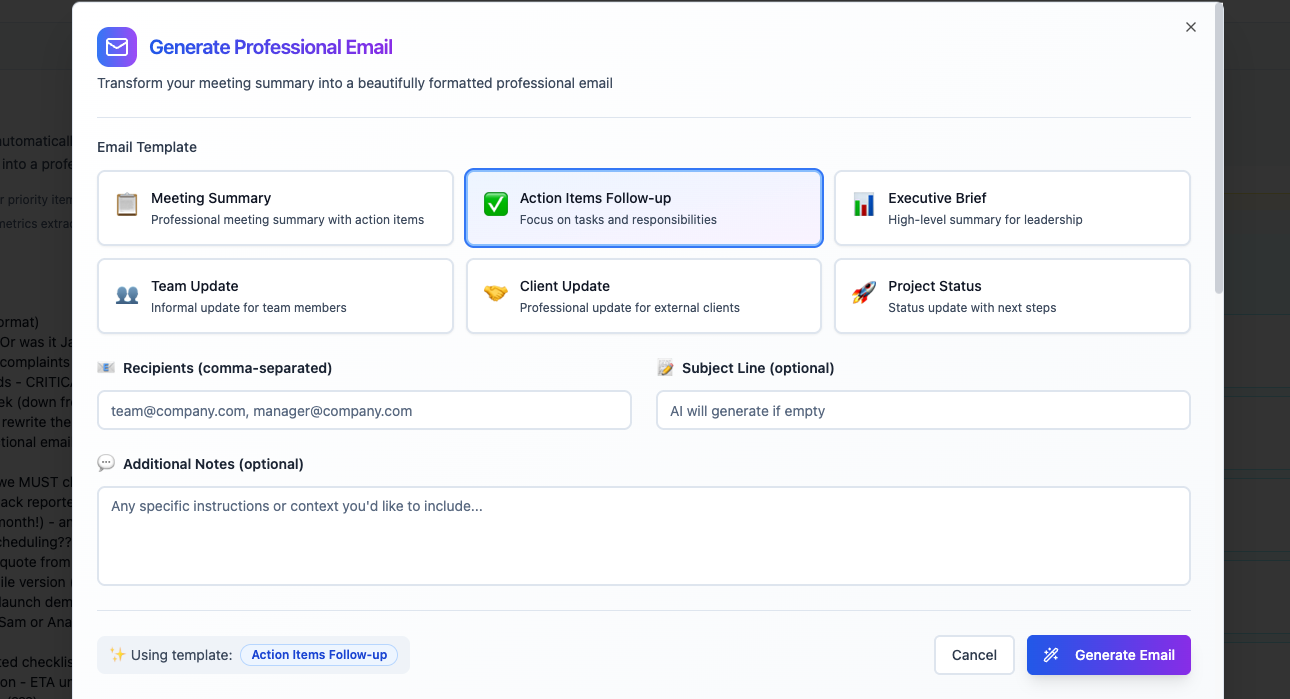This screenshot has height=699, width=1290.
Task: Click the purple envelope email icon
Action: coord(117,47)
